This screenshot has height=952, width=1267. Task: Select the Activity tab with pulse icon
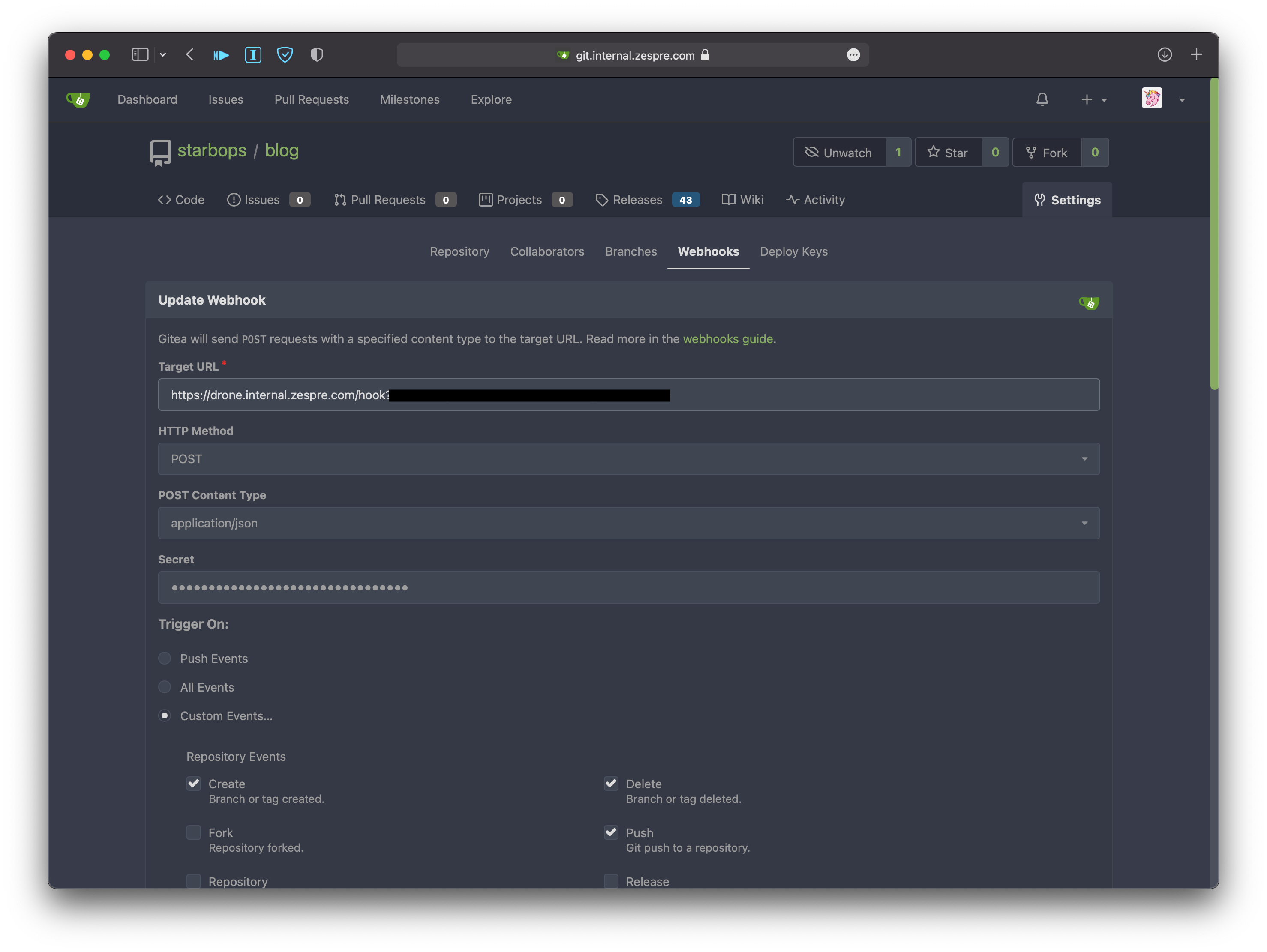tap(816, 199)
